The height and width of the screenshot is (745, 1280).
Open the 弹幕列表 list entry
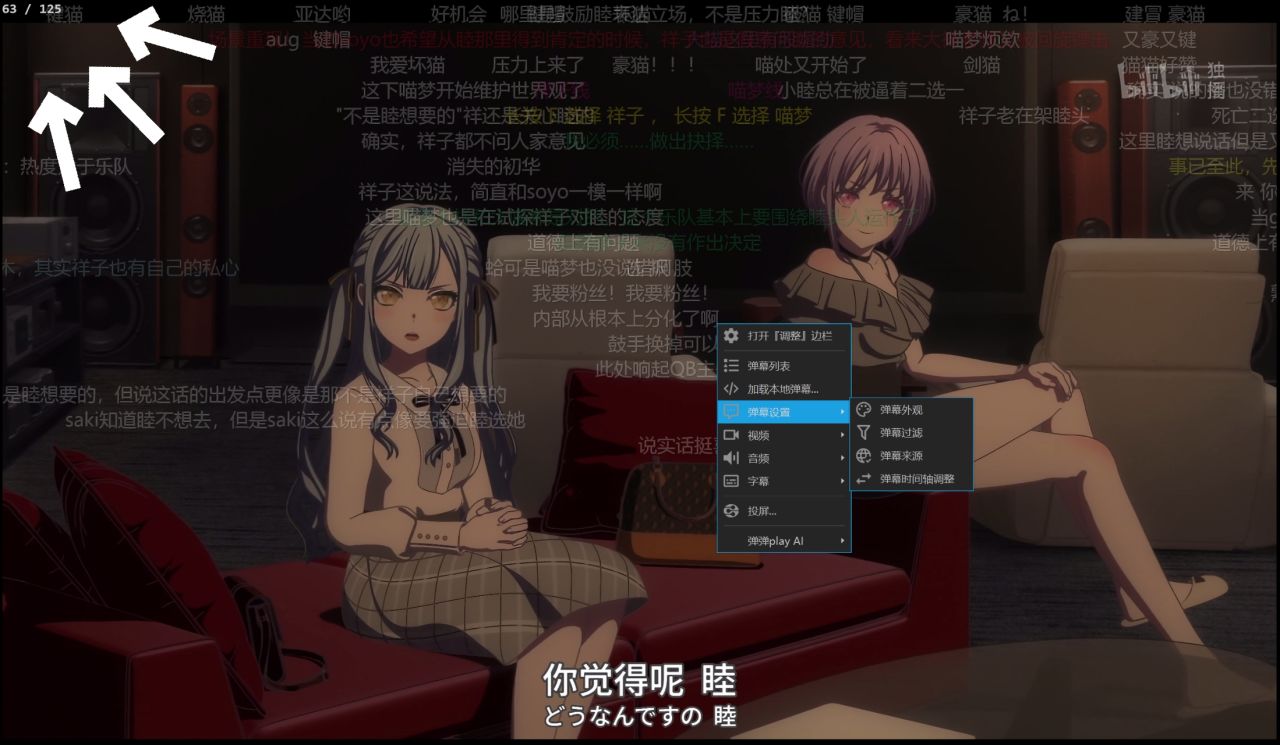coord(784,366)
